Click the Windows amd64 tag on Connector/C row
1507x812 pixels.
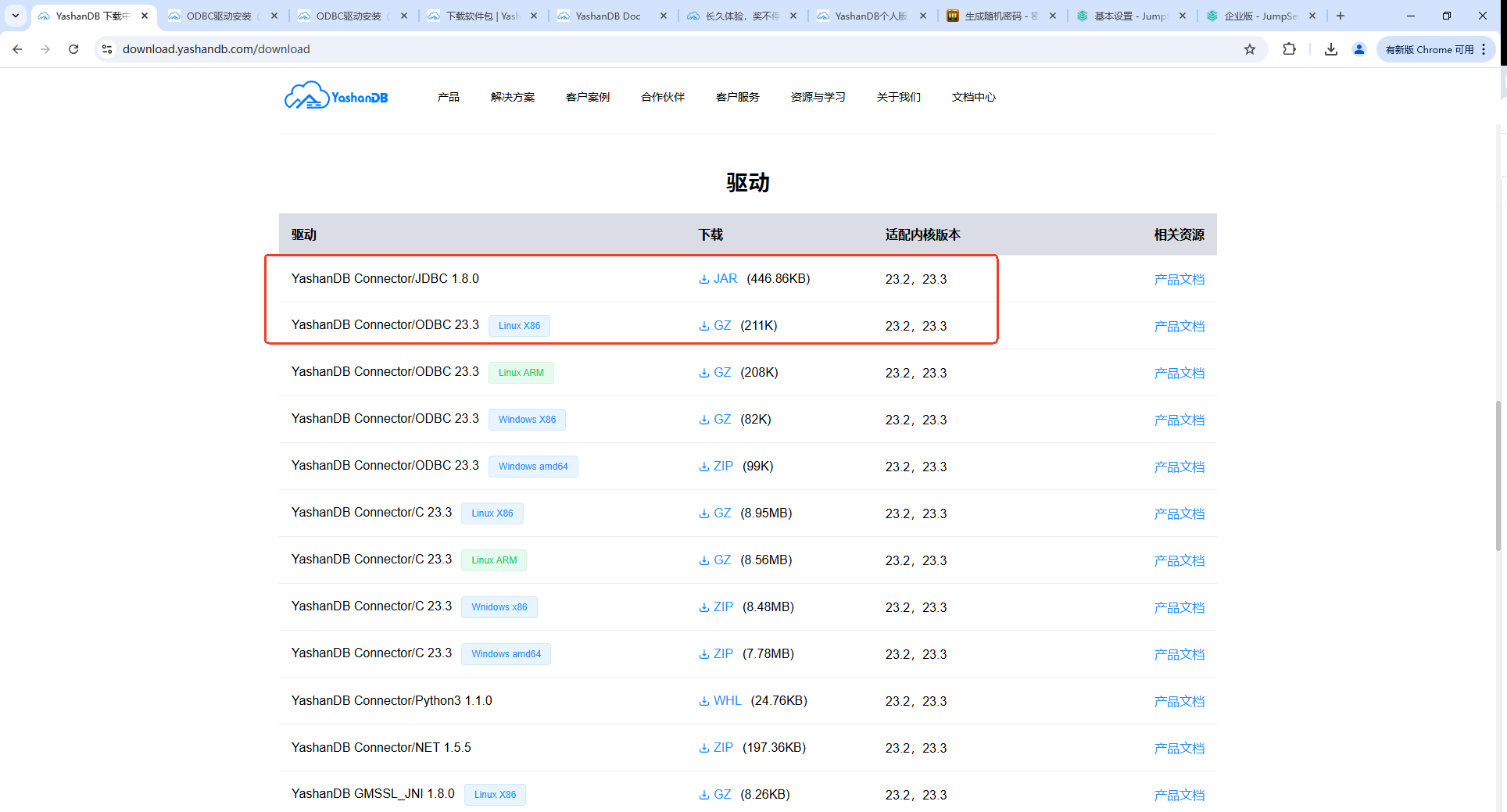pos(507,654)
